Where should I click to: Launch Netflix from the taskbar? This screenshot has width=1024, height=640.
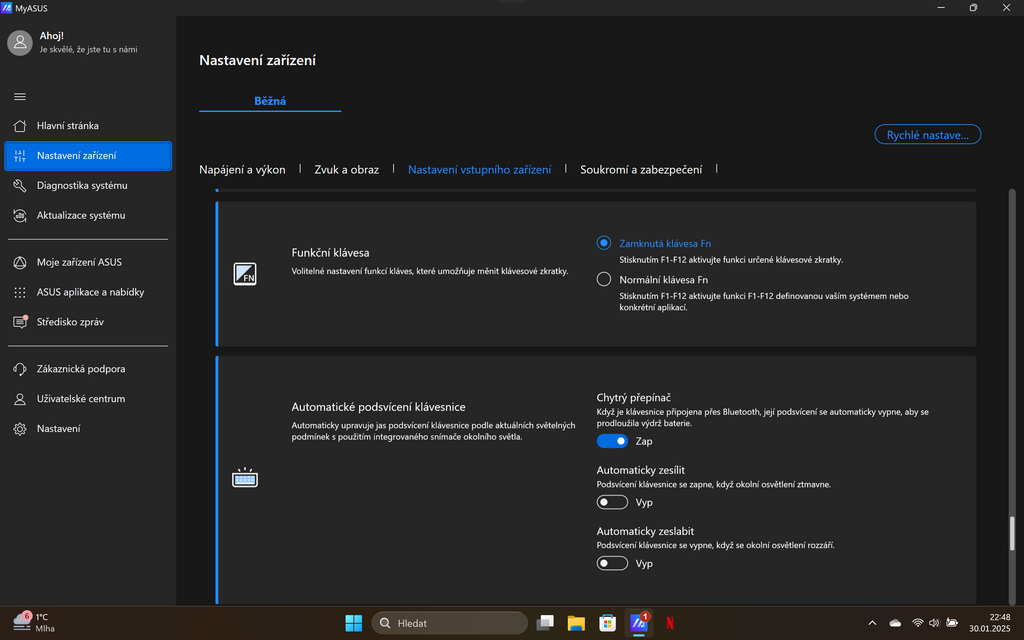click(x=670, y=622)
